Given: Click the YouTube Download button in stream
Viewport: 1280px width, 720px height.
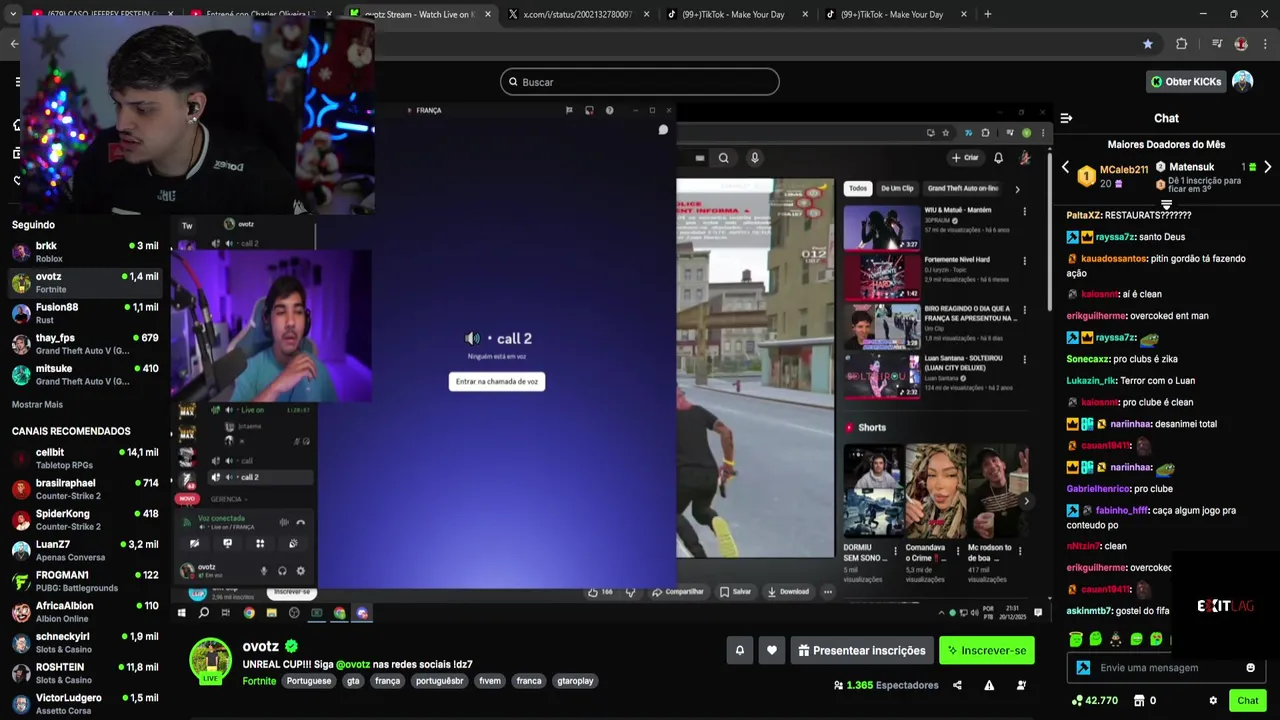Looking at the screenshot, I should pyautogui.click(x=788, y=592).
